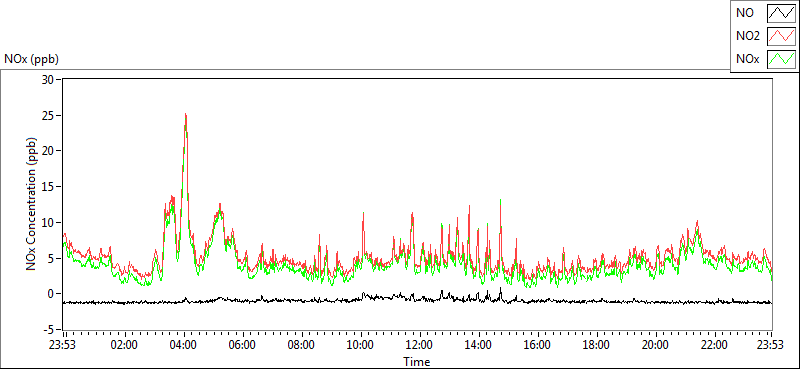Click the NO2 red line legend icon
The height and width of the screenshot is (369, 800).
[x=781, y=36]
